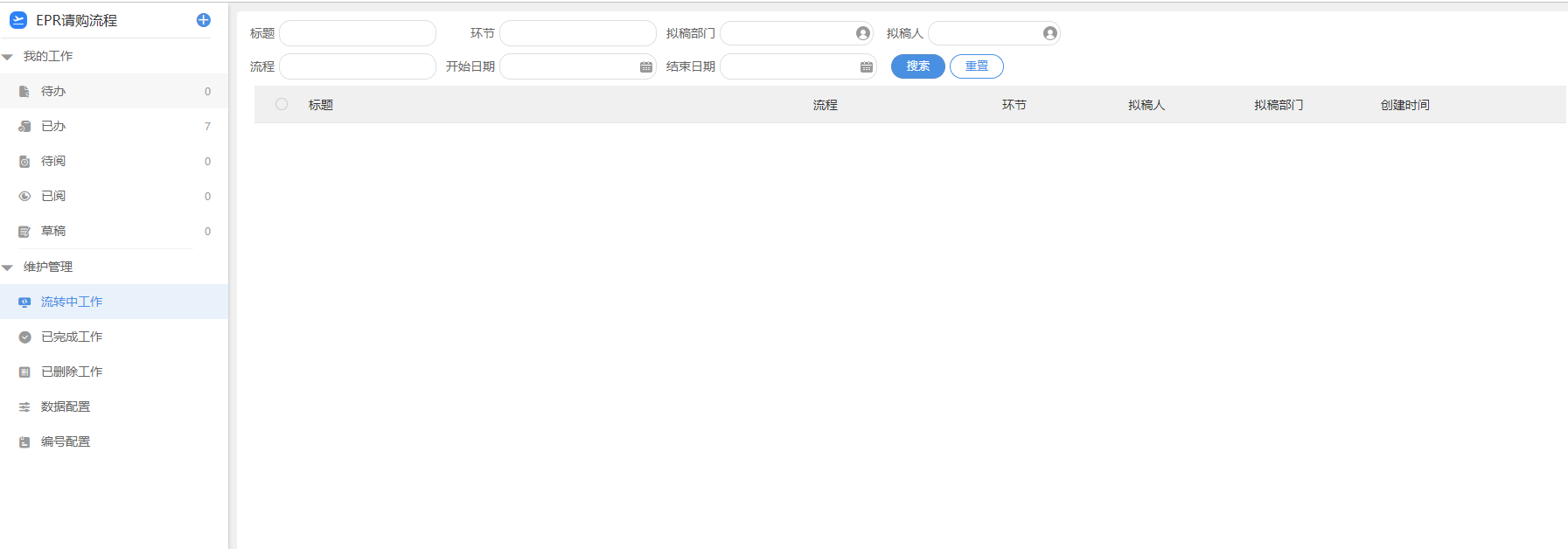1568x549 pixels.
Task: Click the 数据配置 sliders icon
Action: point(24,407)
